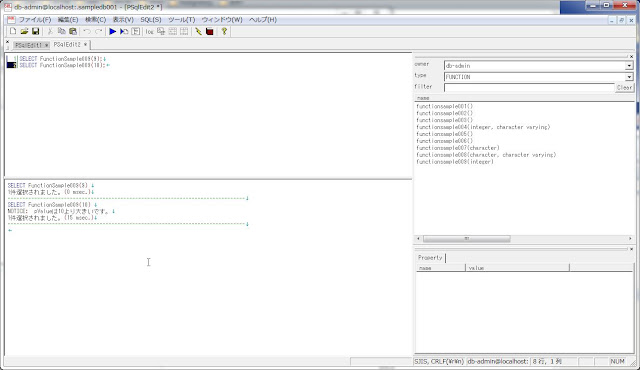Select the Property tab
640x370 pixels.
pos(430,258)
